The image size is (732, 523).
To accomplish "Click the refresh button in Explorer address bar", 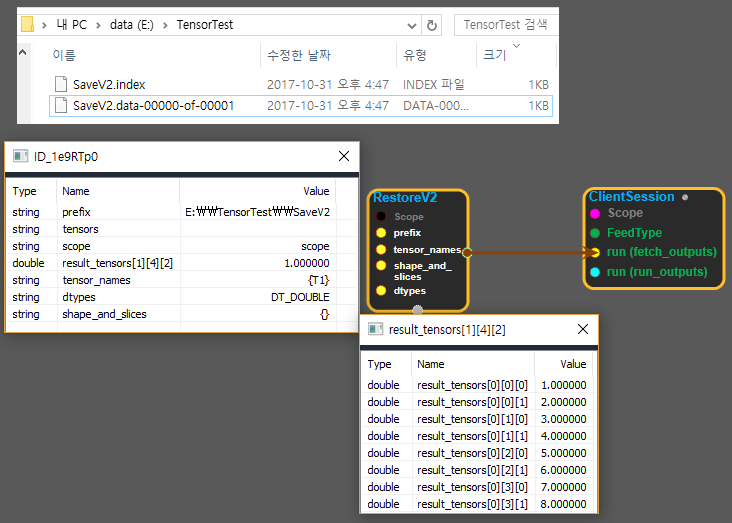I will pyautogui.click(x=432, y=25).
